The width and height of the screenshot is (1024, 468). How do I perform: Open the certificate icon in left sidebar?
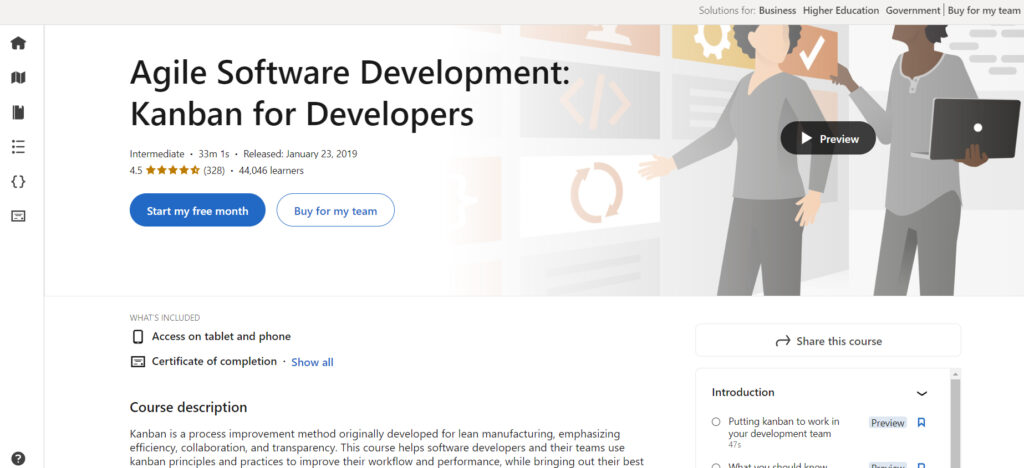click(18, 216)
